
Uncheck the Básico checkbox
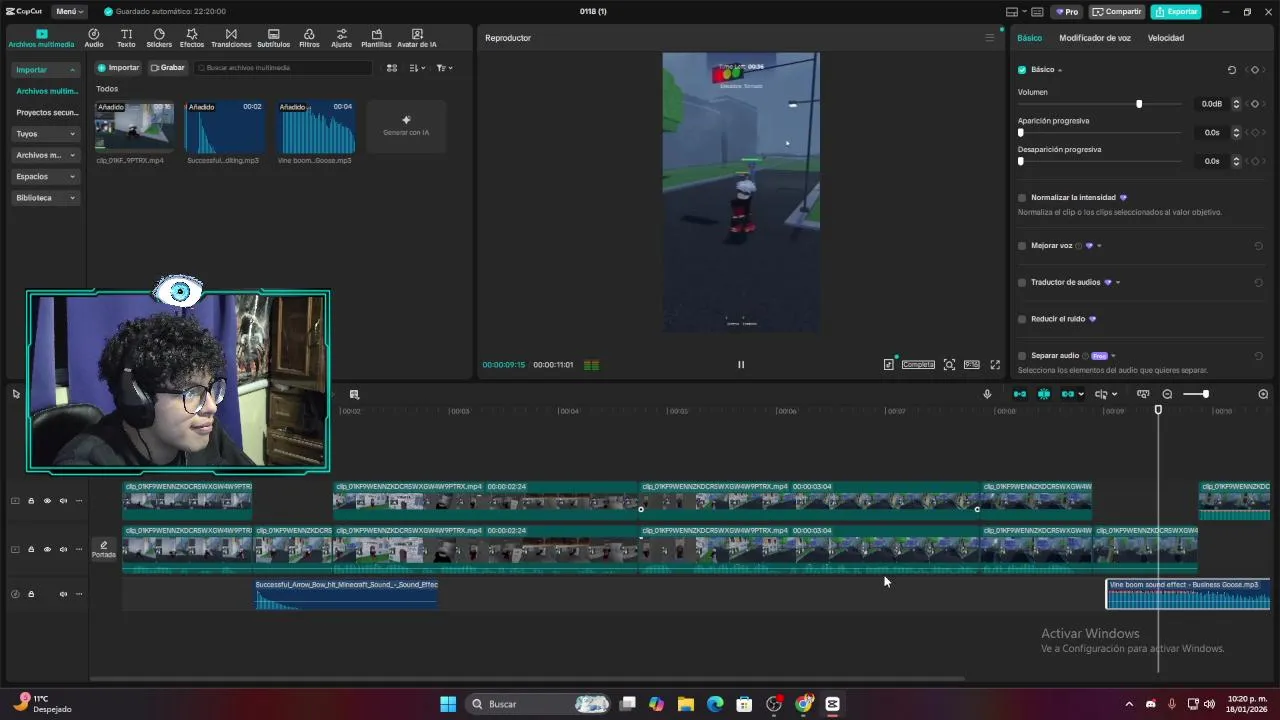click(x=1022, y=70)
